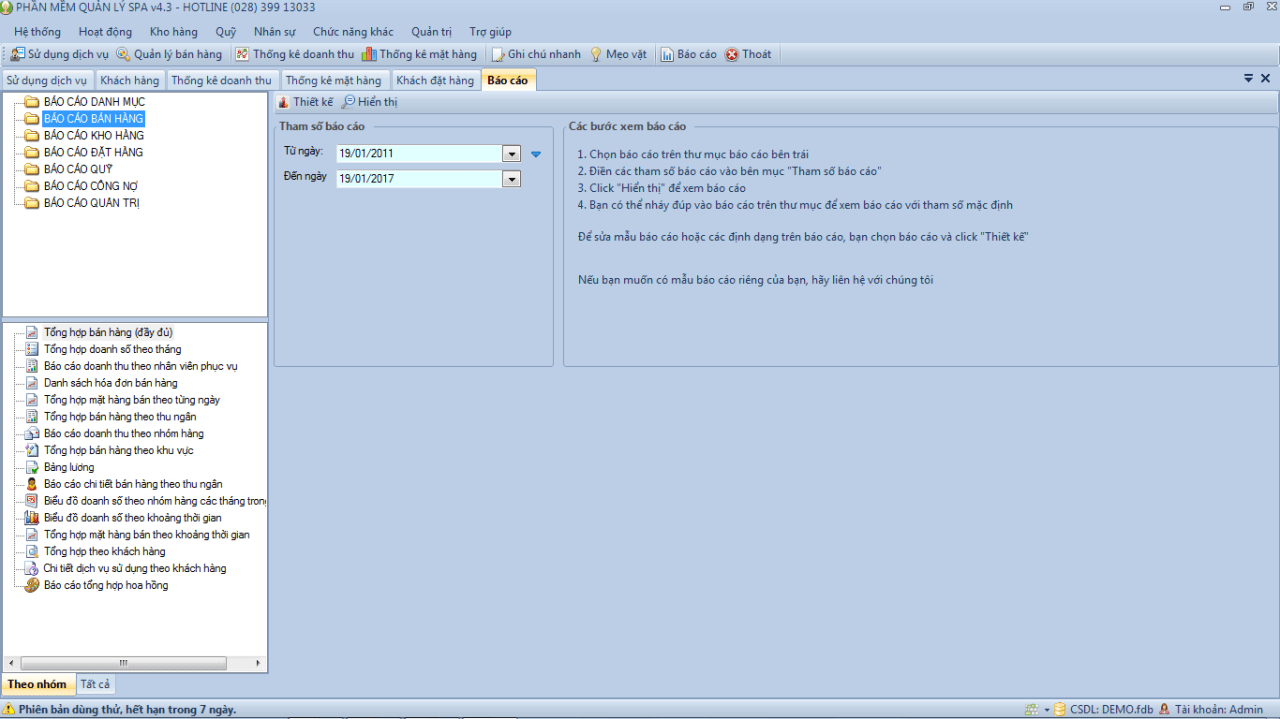This screenshot has width=1280, height=719.
Task: Click the Thiết kế design button
Action: (305, 102)
